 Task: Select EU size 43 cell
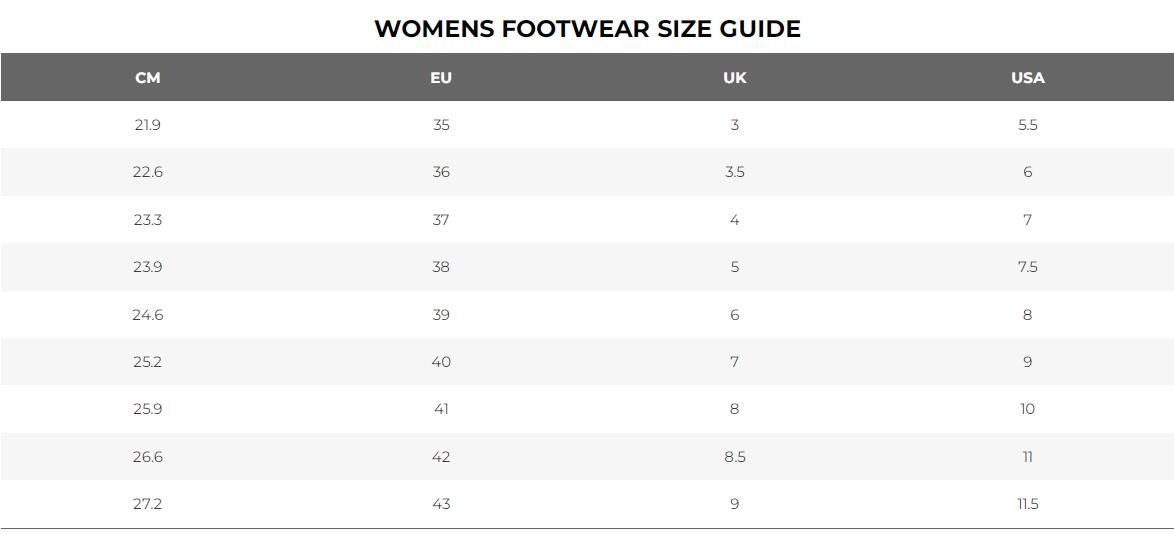click(441, 504)
